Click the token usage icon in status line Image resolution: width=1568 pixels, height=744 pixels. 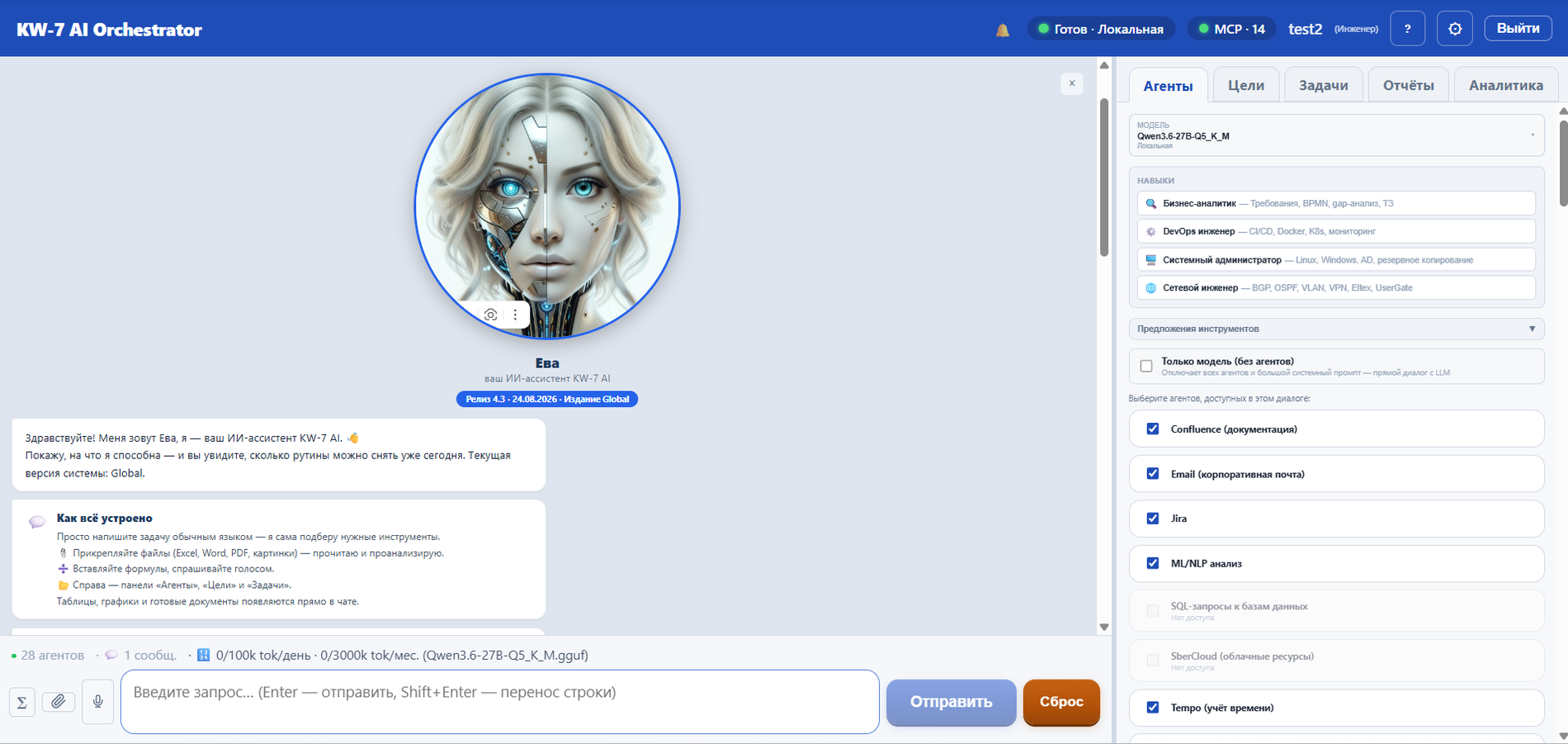pos(203,655)
